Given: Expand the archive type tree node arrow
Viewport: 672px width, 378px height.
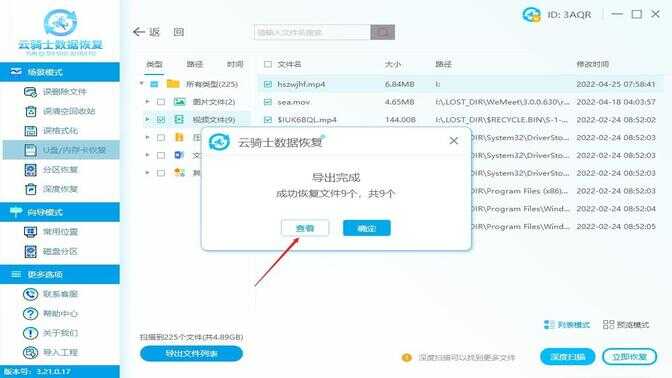Looking at the screenshot, I should point(147,137).
